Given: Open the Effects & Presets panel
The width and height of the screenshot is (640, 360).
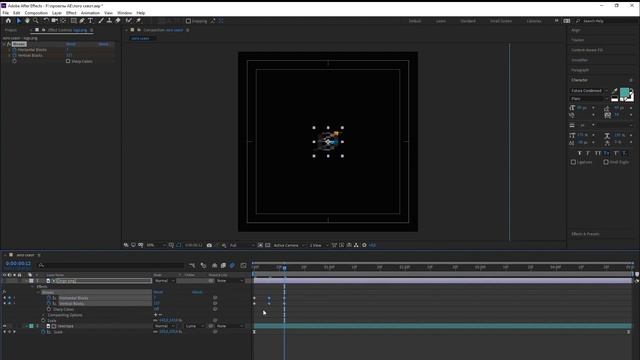Looking at the screenshot, I should (585, 234).
